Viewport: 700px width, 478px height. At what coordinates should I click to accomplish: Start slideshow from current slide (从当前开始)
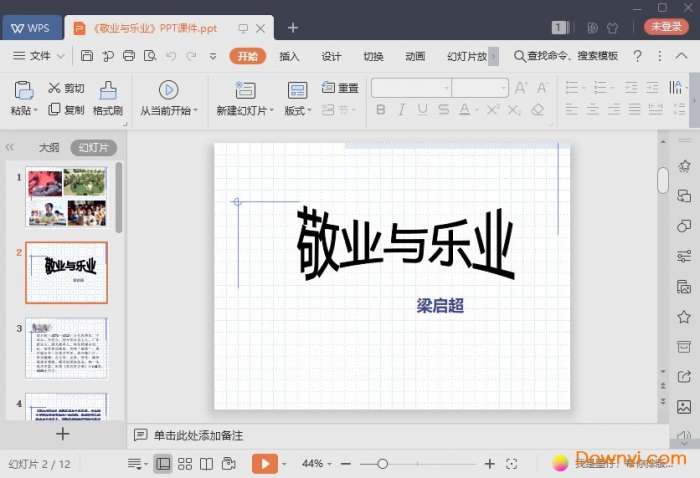coord(168,91)
